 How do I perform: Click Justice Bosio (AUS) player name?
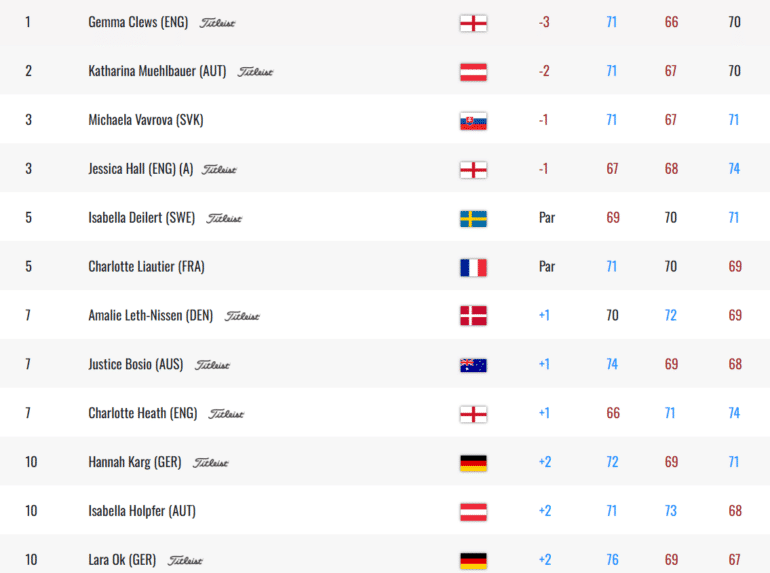136,364
